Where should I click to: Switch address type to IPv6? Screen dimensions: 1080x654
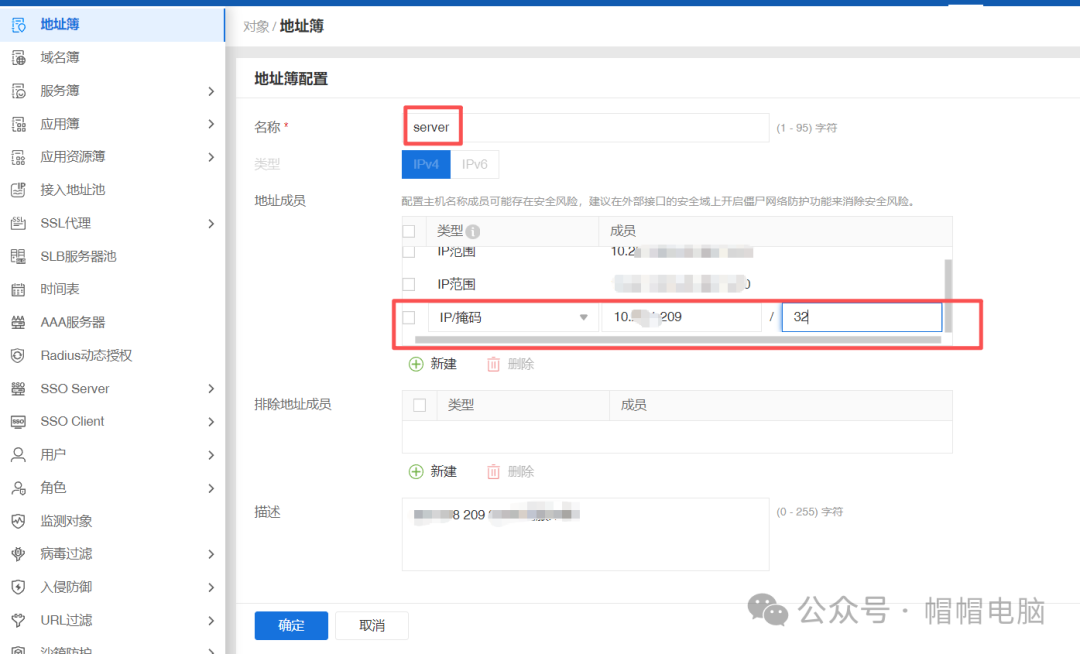coord(475,164)
